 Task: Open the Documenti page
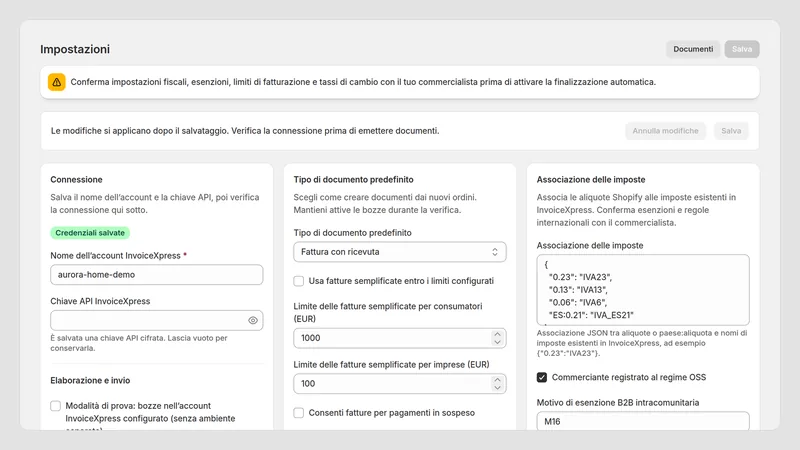click(x=693, y=49)
